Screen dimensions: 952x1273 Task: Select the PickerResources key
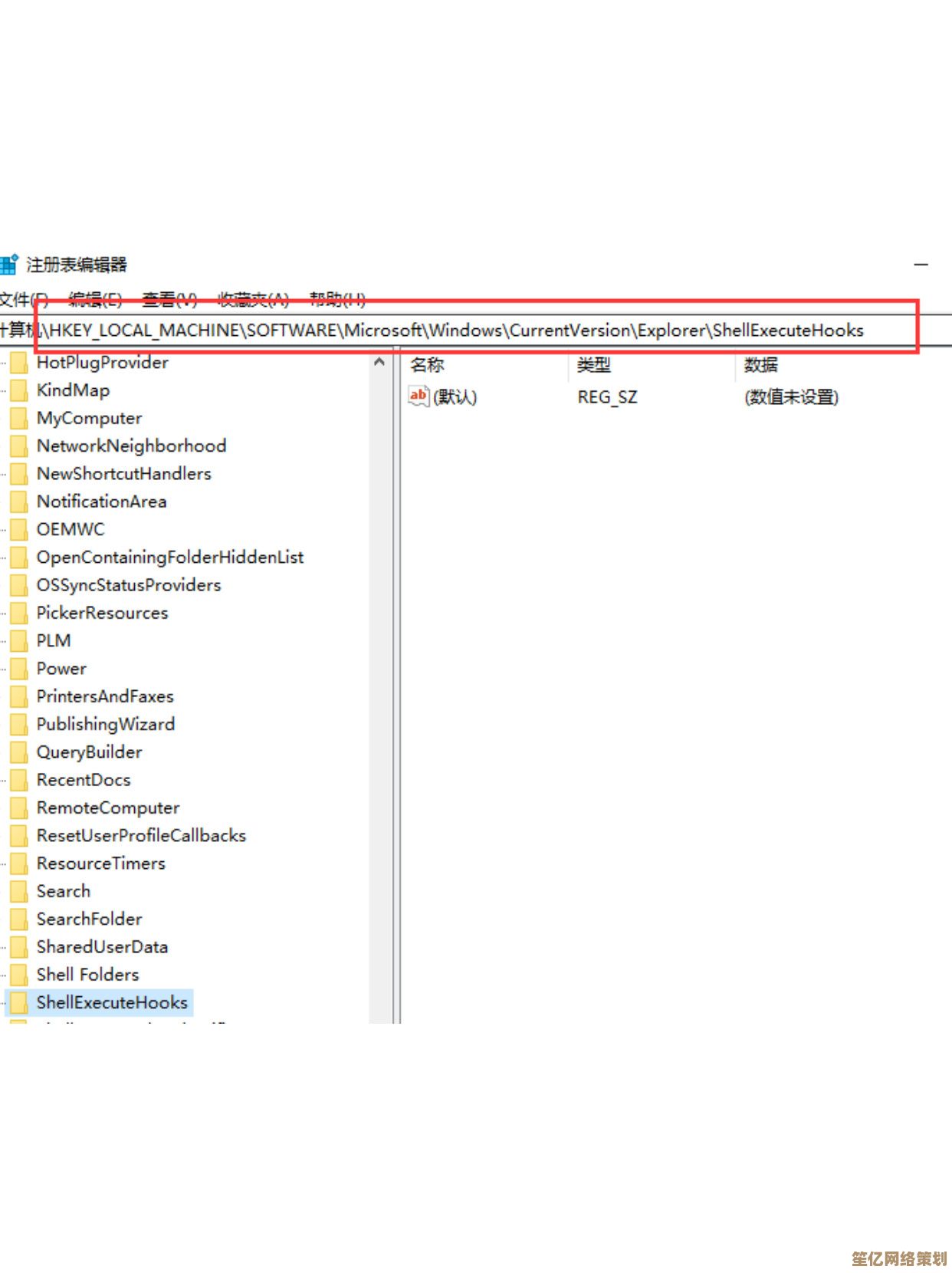coord(102,613)
